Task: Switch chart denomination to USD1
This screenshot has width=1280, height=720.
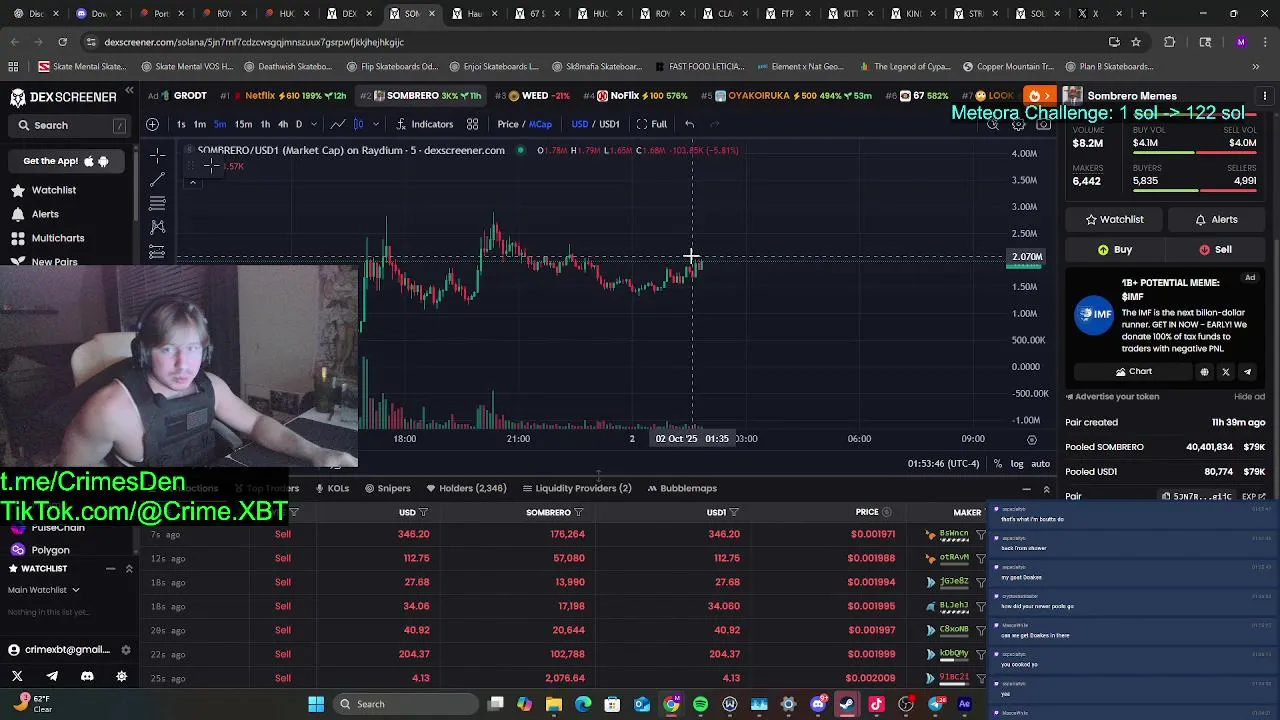Action: [x=609, y=124]
